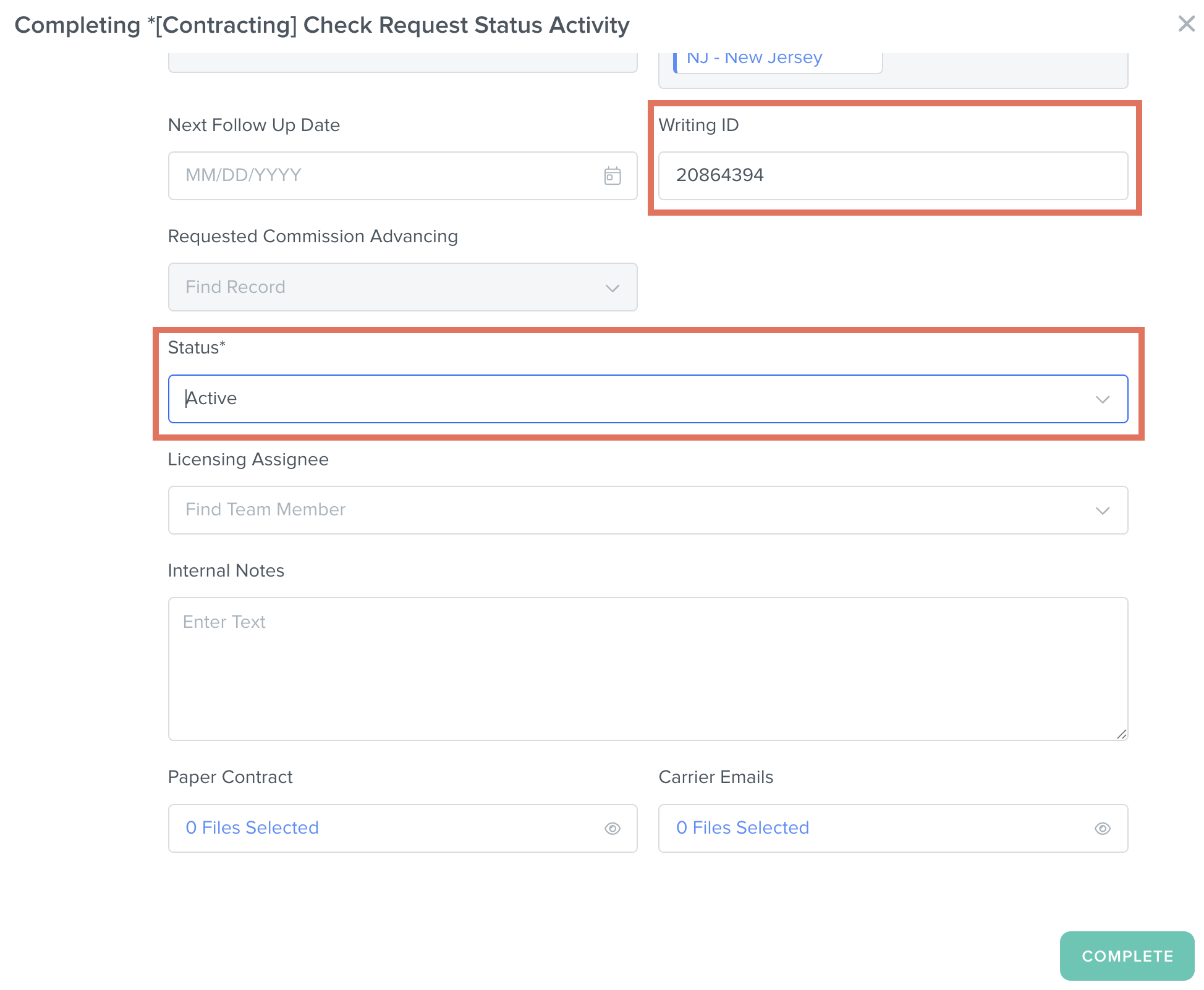Open Paper Contract 0 Files Selected link
This screenshot has width=1204, height=990.
point(252,827)
